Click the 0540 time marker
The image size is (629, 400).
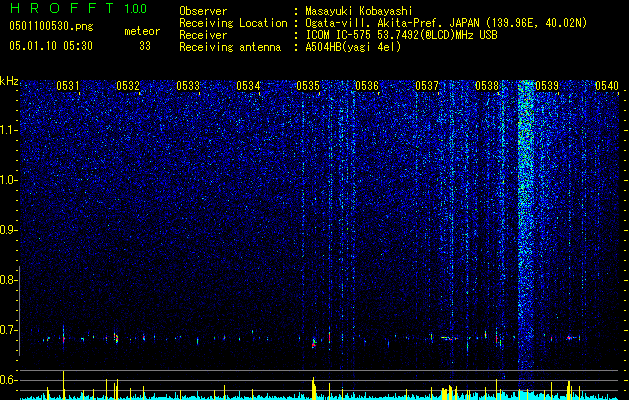[x=607, y=85]
